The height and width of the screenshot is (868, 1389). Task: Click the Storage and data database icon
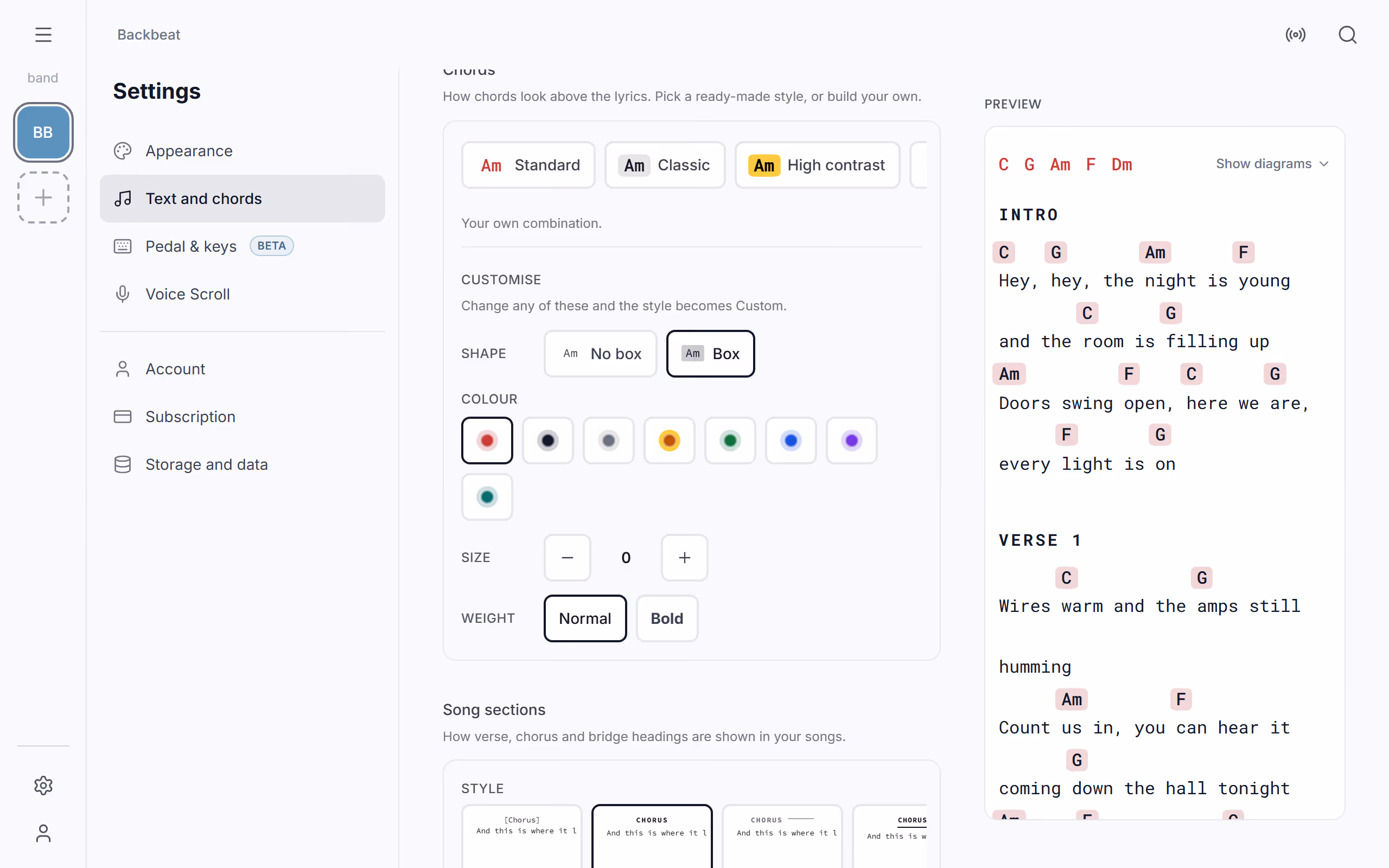click(122, 464)
